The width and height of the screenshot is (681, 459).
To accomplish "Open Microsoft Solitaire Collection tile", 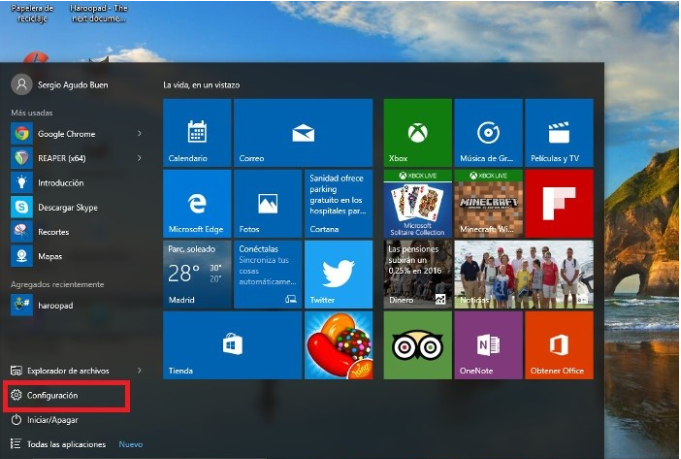I will 418,204.
